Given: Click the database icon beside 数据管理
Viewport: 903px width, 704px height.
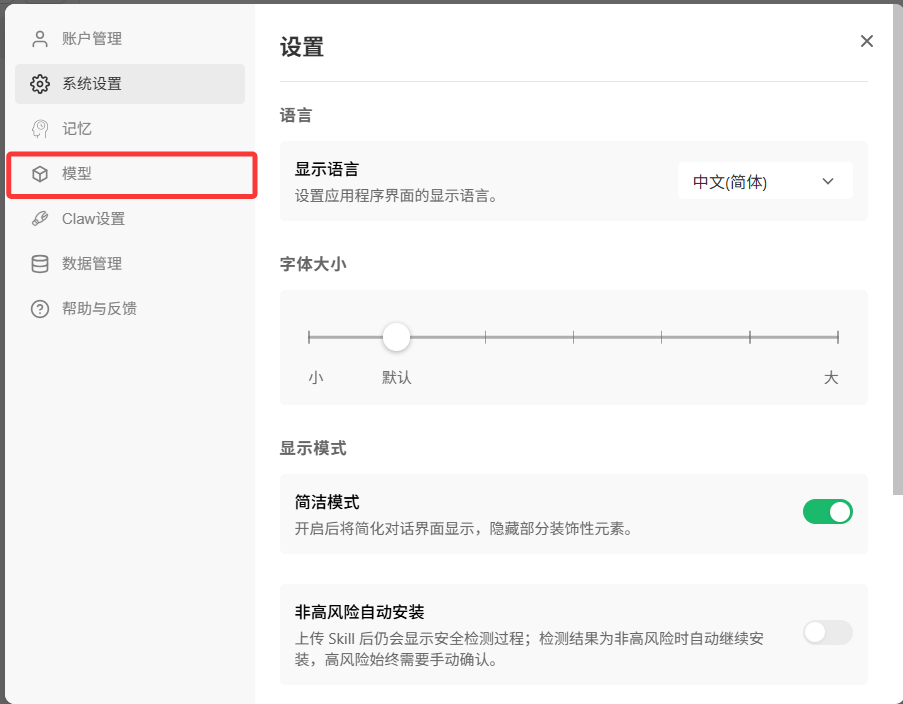Looking at the screenshot, I should (40, 263).
